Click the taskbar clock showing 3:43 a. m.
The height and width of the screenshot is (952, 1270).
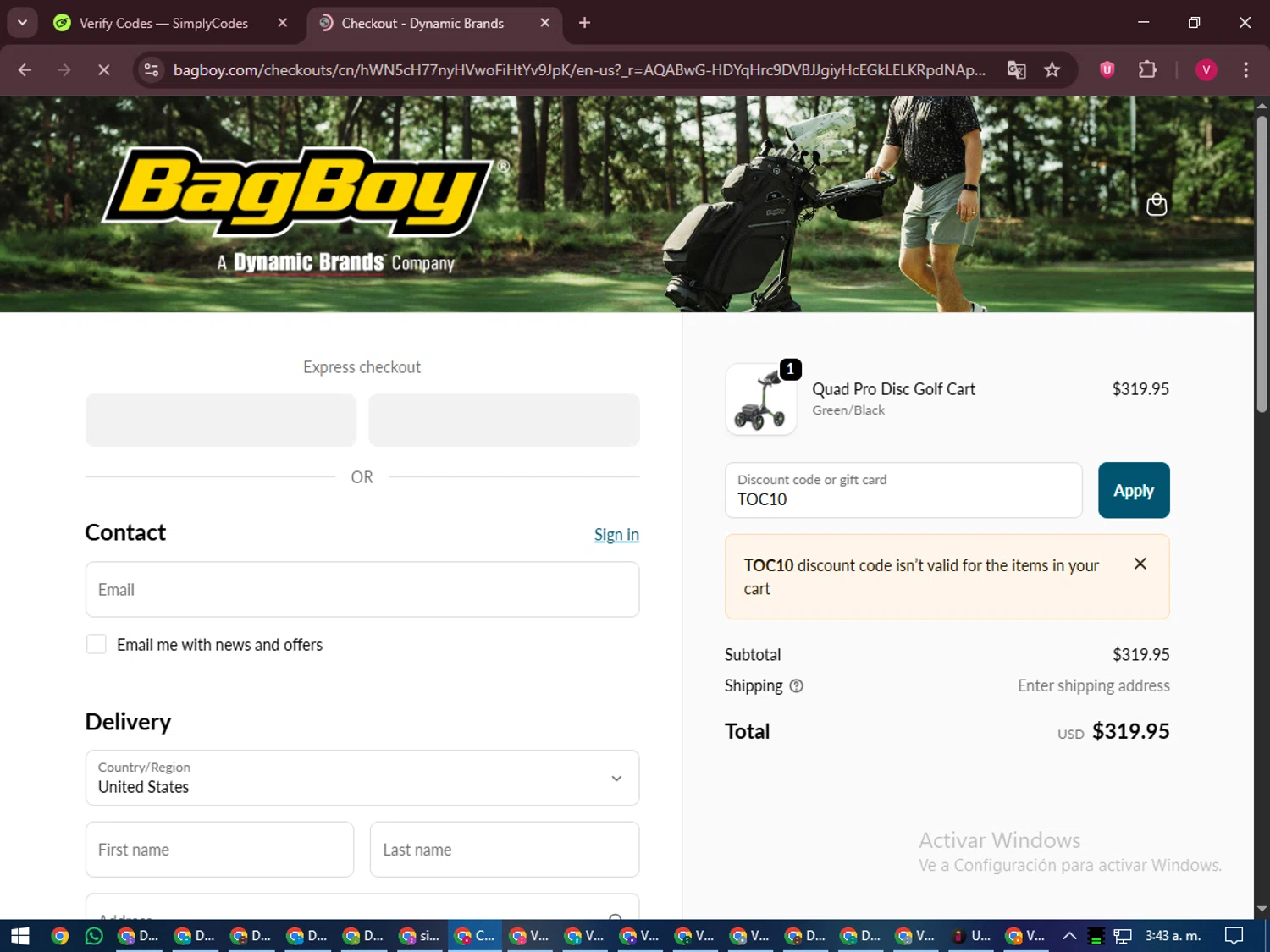[x=1173, y=936]
